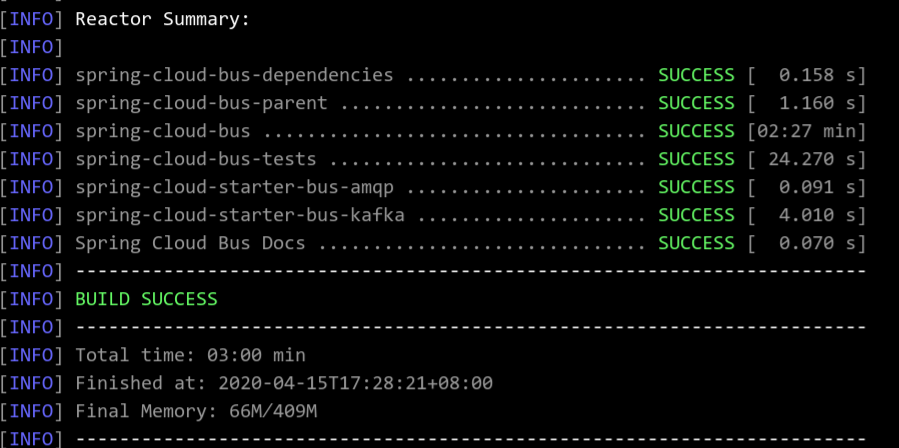The image size is (899, 448).
Task: Click the INFO tag before Reactor Summary
Action: pos(31,20)
